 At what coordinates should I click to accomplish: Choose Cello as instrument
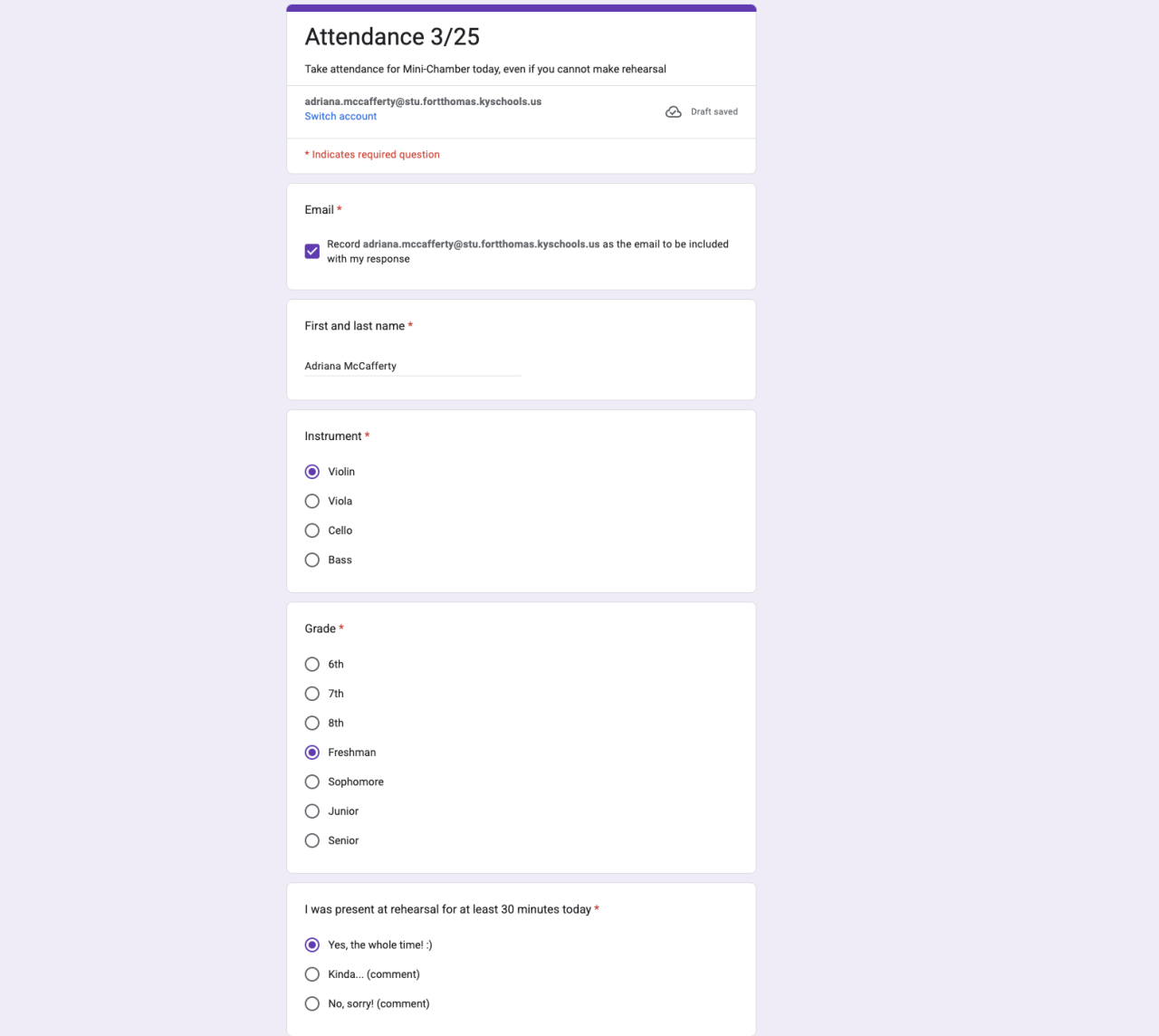coord(312,531)
